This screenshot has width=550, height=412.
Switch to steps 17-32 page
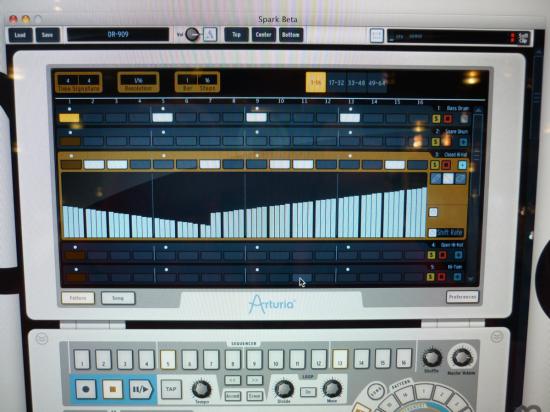[336, 83]
